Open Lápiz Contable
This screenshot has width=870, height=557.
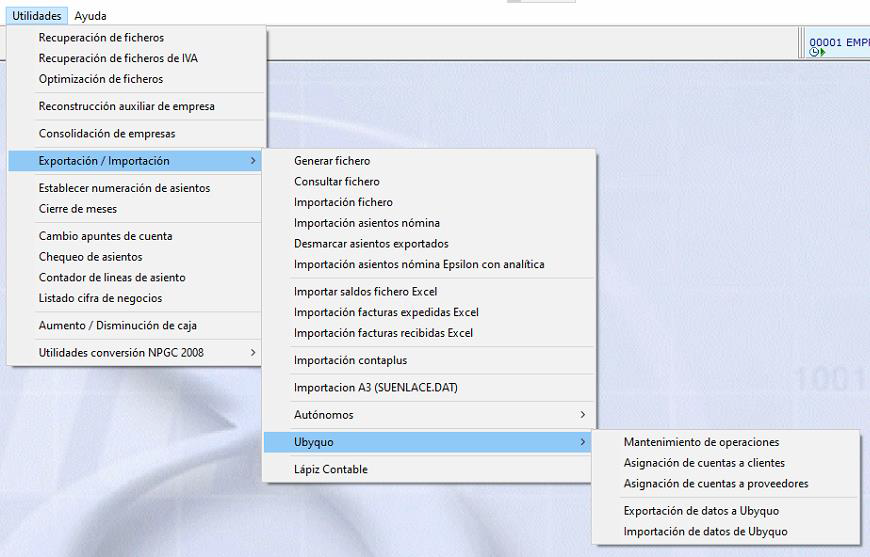[x=428, y=469]
